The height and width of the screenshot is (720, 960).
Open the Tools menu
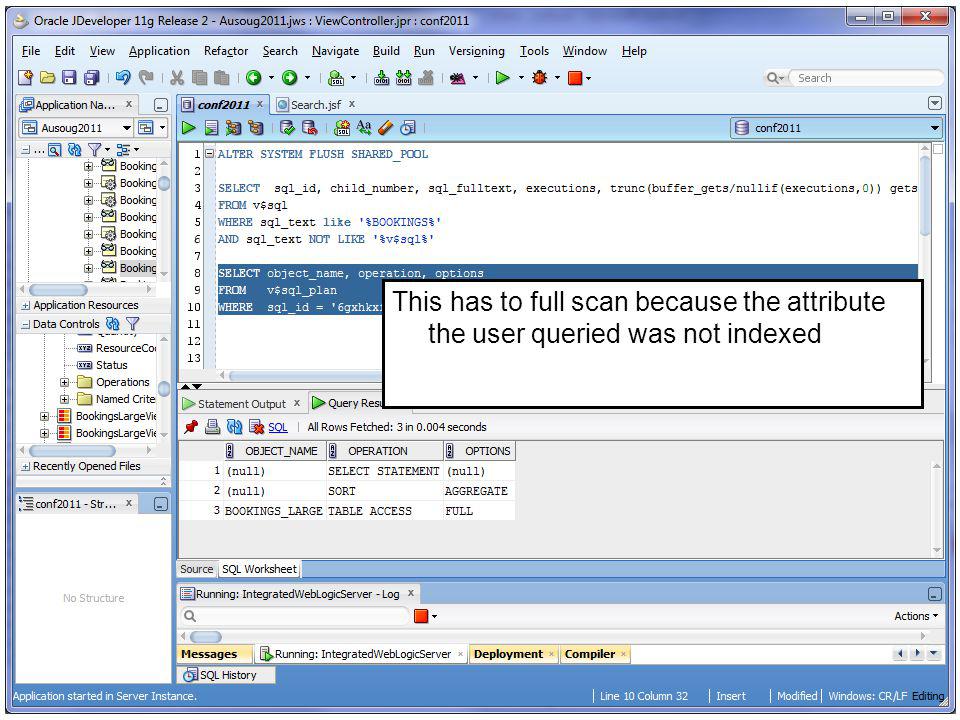(x=534, y=51)
